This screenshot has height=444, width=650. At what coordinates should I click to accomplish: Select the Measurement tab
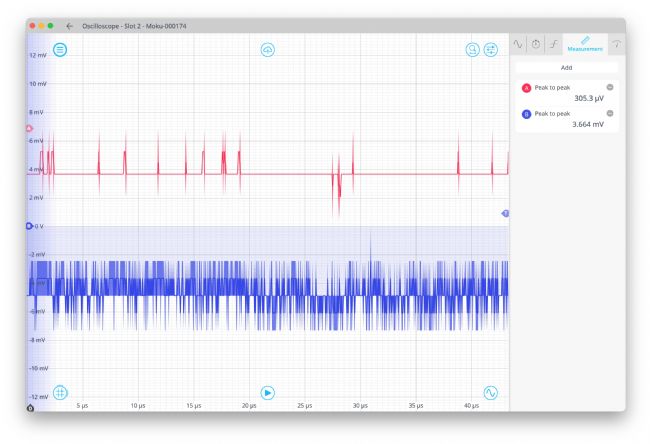(585, 45)
